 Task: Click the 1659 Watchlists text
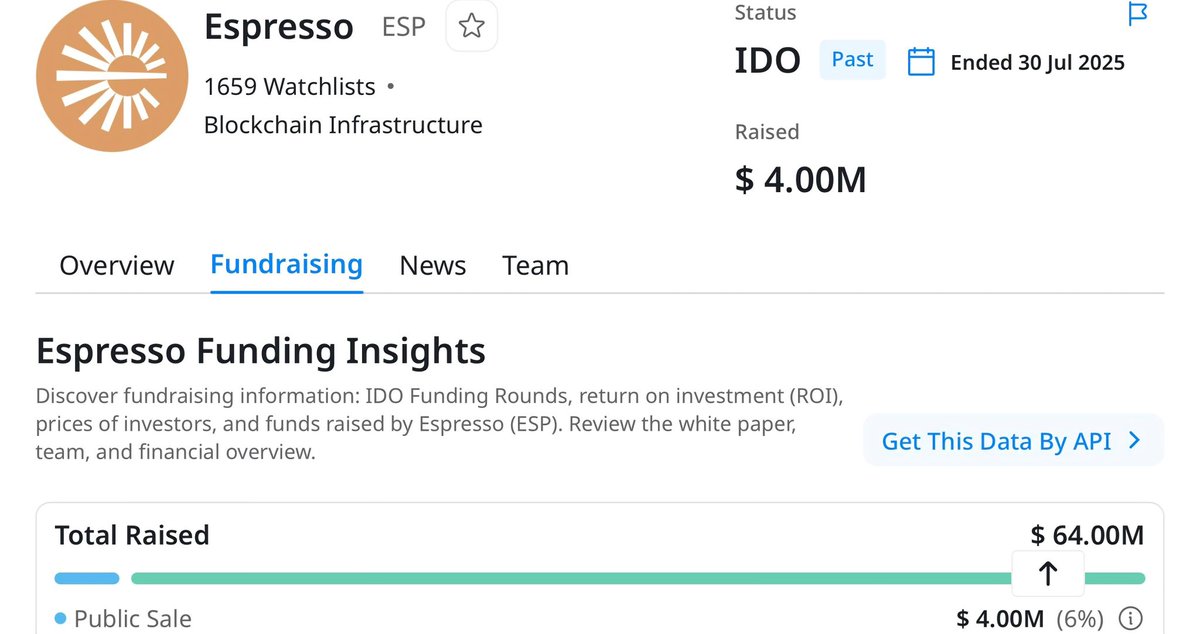[290, 87]
